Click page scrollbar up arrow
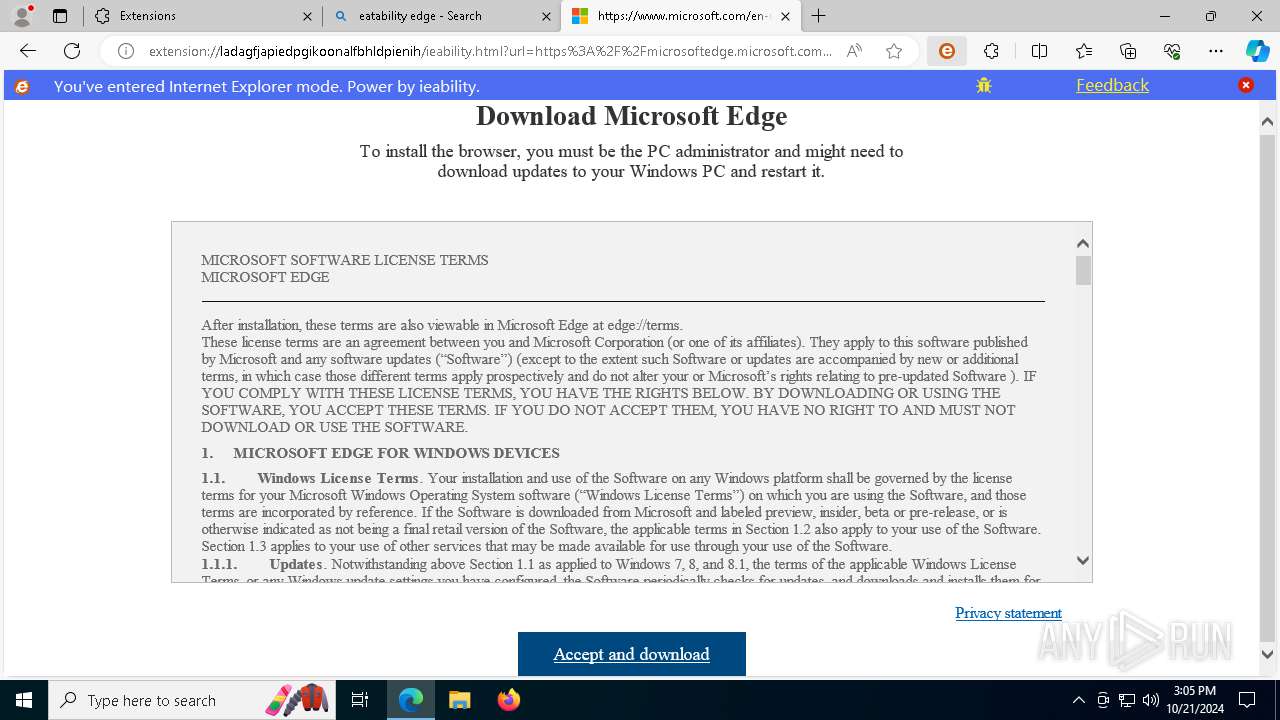Image resolution: width=1280 pixels, height=720 pixels. tap(1267, 121)
